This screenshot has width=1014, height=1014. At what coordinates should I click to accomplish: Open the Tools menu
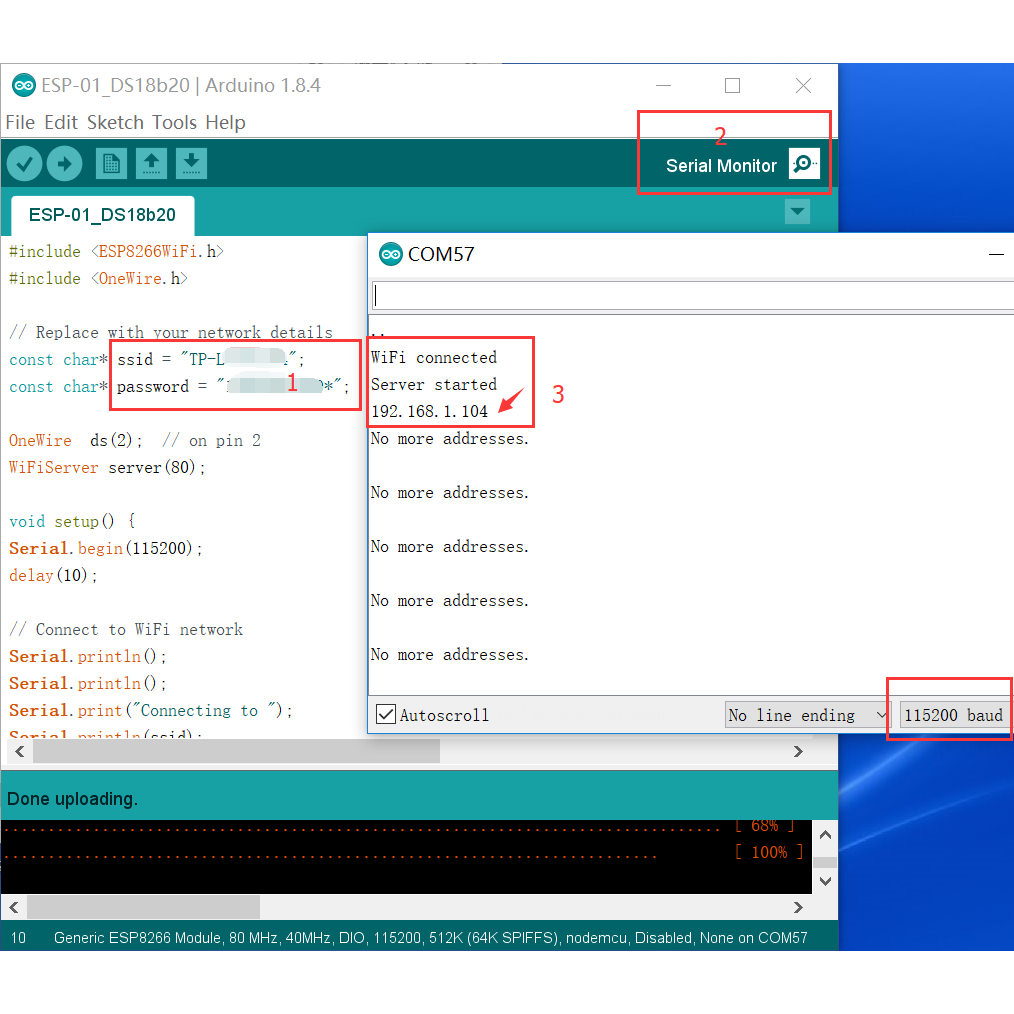174,122
